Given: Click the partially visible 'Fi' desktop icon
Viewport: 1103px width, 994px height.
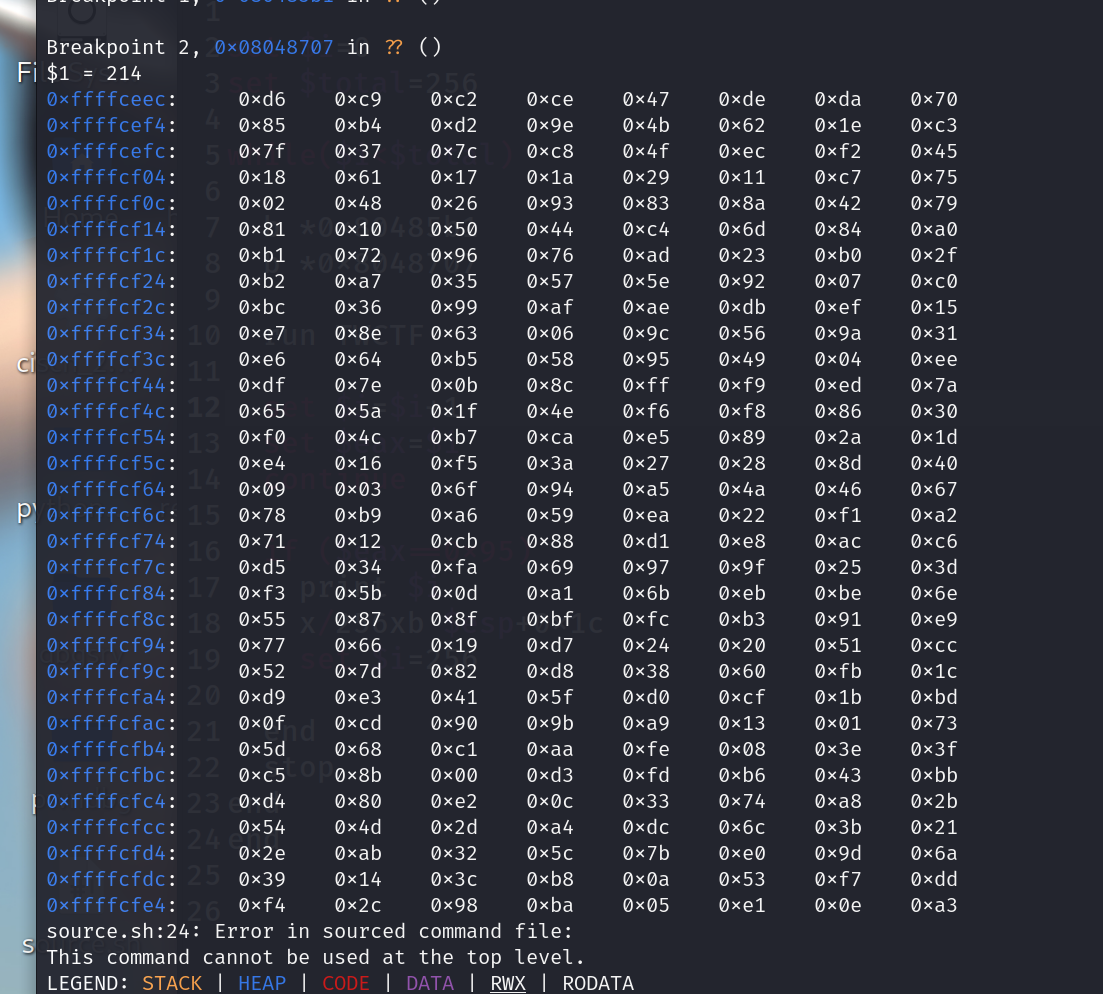Looking at the screenshot, I should coord(24,72).
